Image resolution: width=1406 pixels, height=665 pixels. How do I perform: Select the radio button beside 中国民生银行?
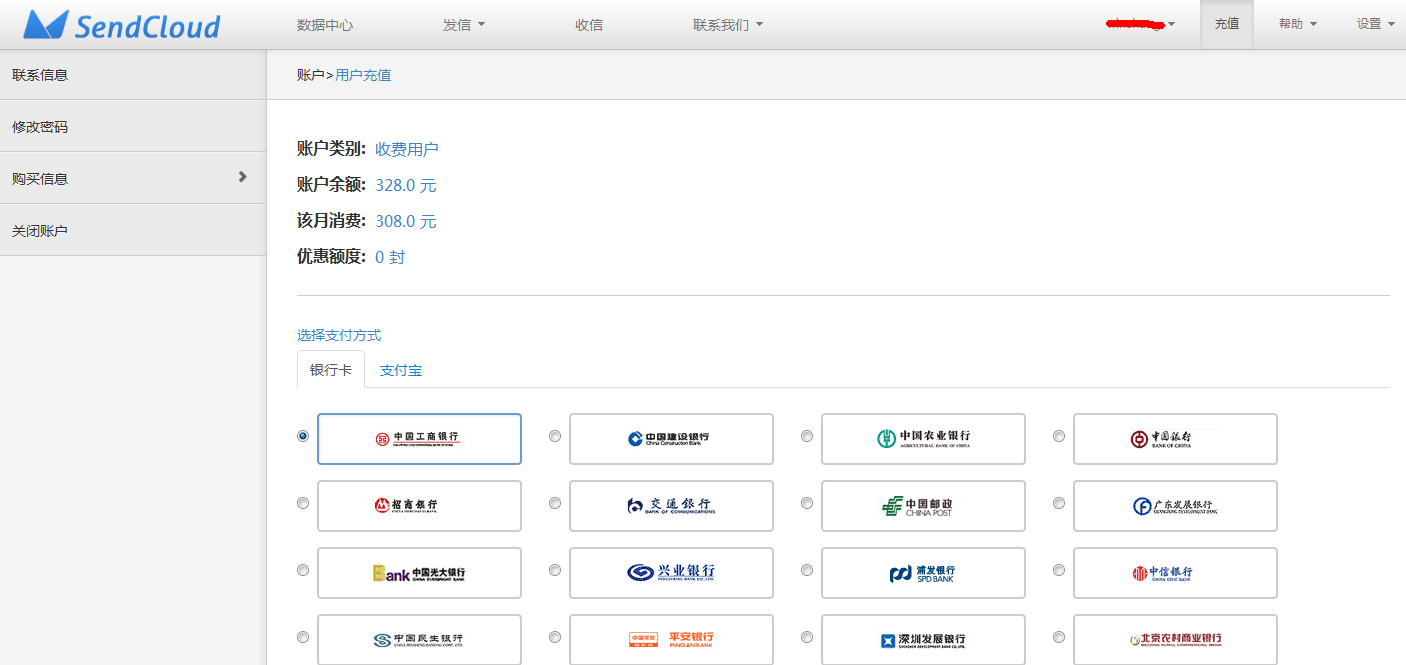[303, 637]
